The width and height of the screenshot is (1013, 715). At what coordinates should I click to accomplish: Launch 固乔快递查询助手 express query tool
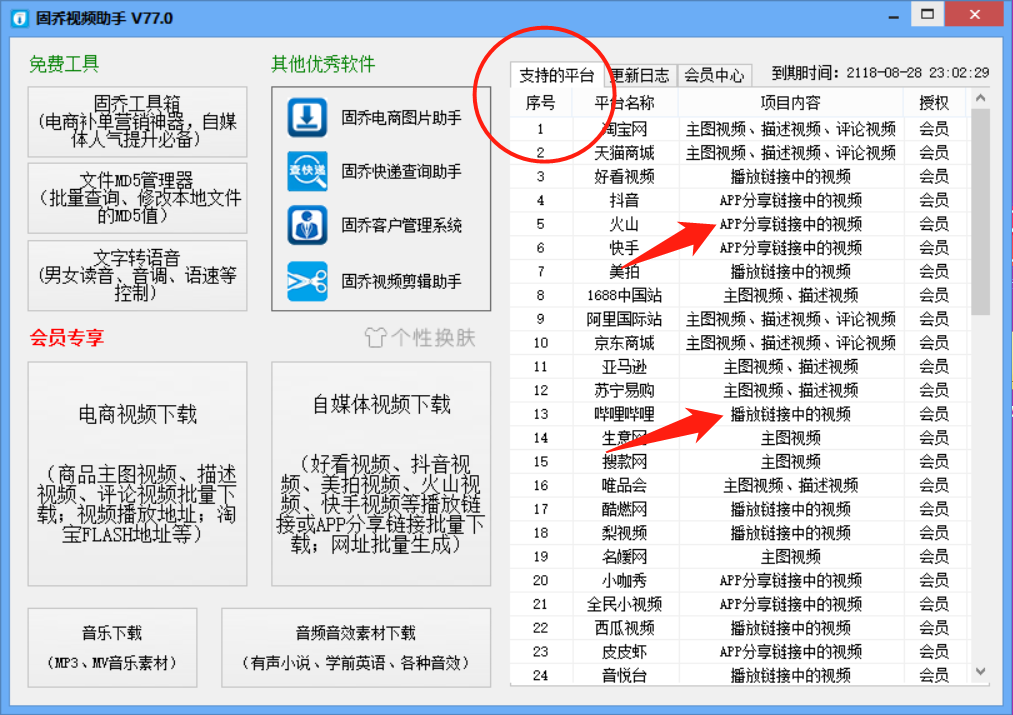[307, 170]
